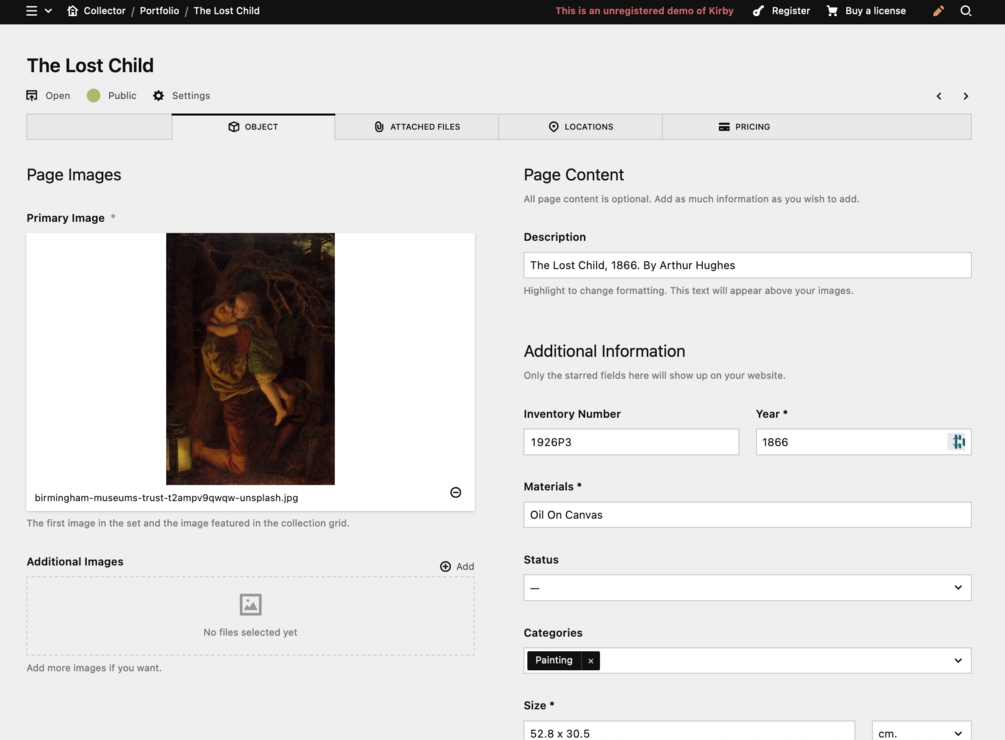Screen dimensions: 1005x740
Task: Click the Register key icon
Action: click(758, 11)
